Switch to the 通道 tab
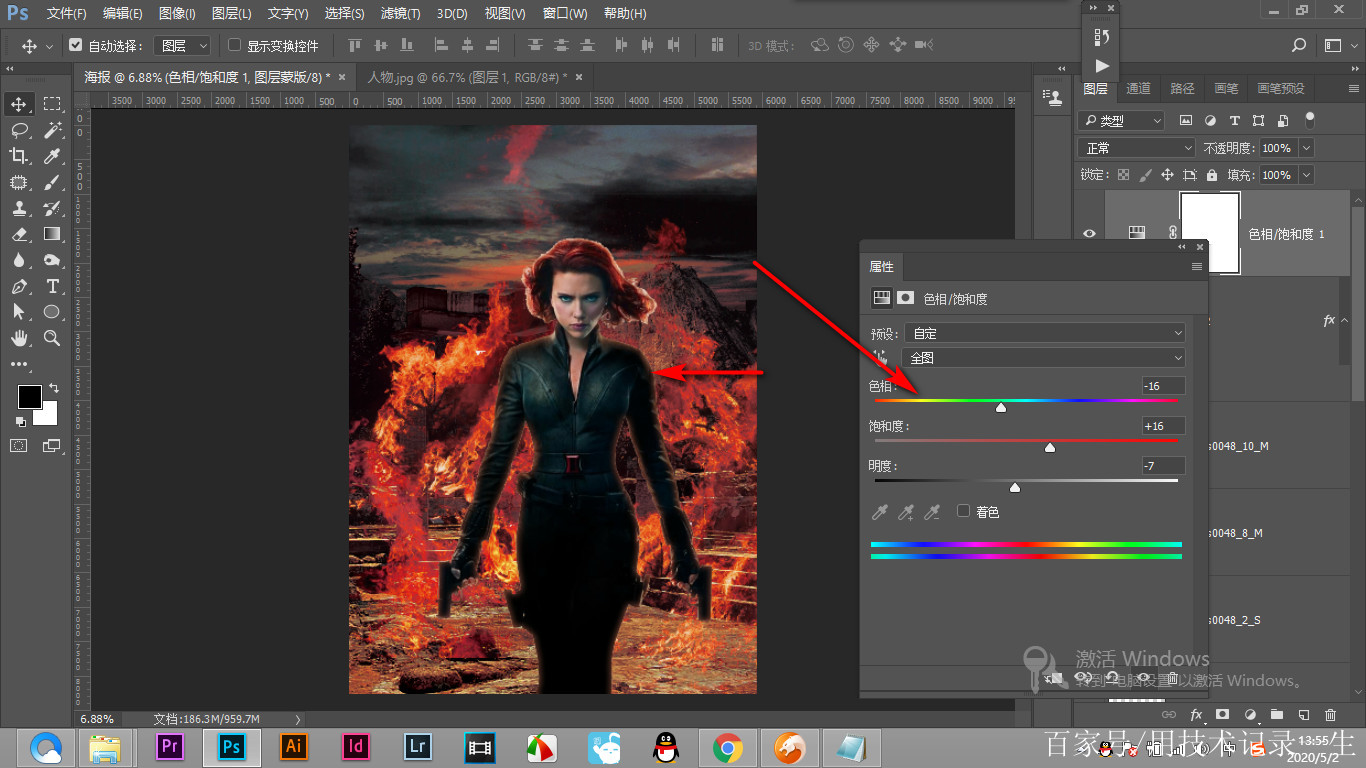 (x=1138, y=88)
